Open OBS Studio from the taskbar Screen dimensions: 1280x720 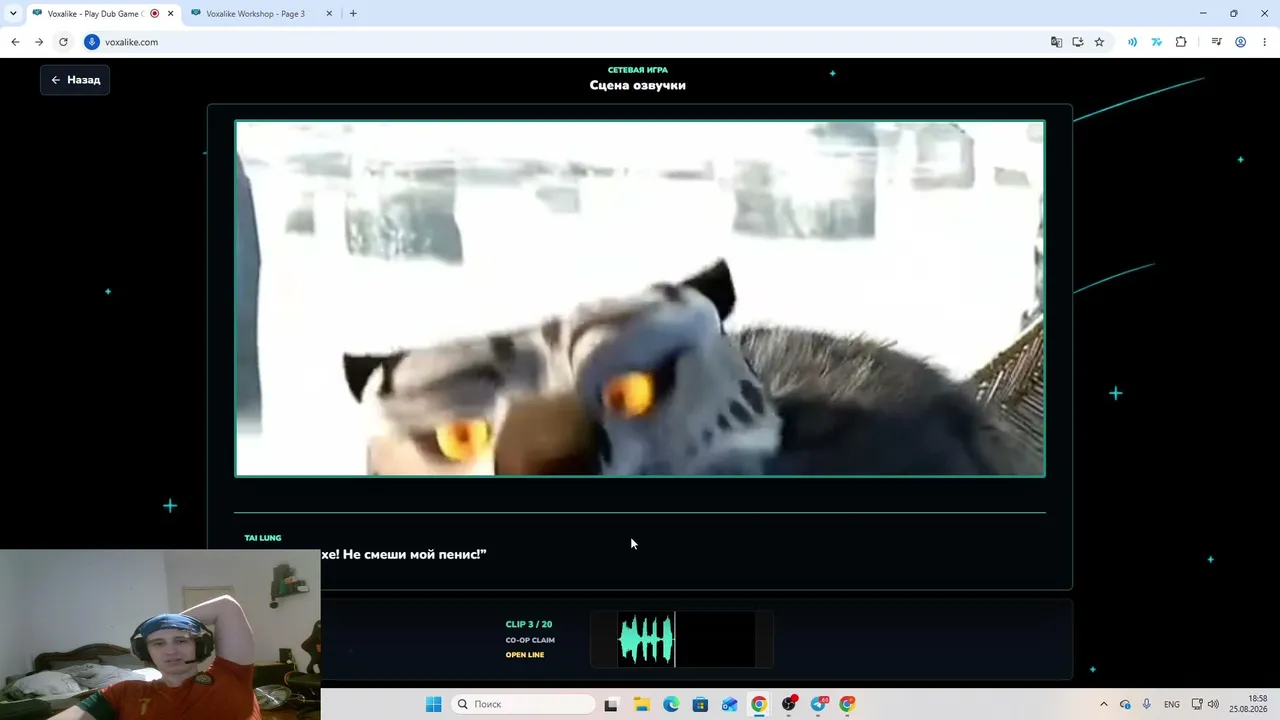[x=789, y=704]
